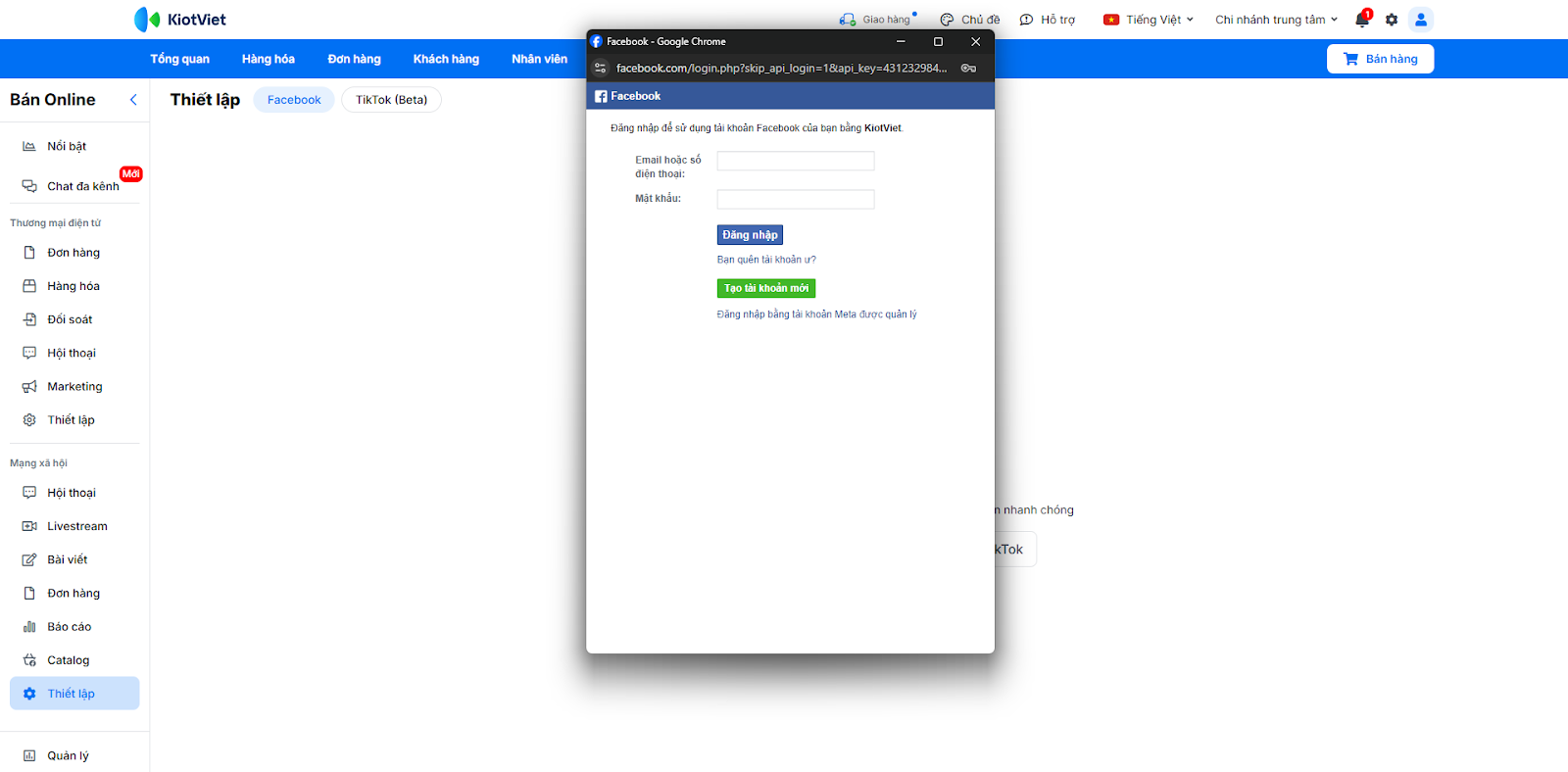Focus the Email hoặc số điện thoại field
This screenshot has width=1568, height=772.
(796, 161)
